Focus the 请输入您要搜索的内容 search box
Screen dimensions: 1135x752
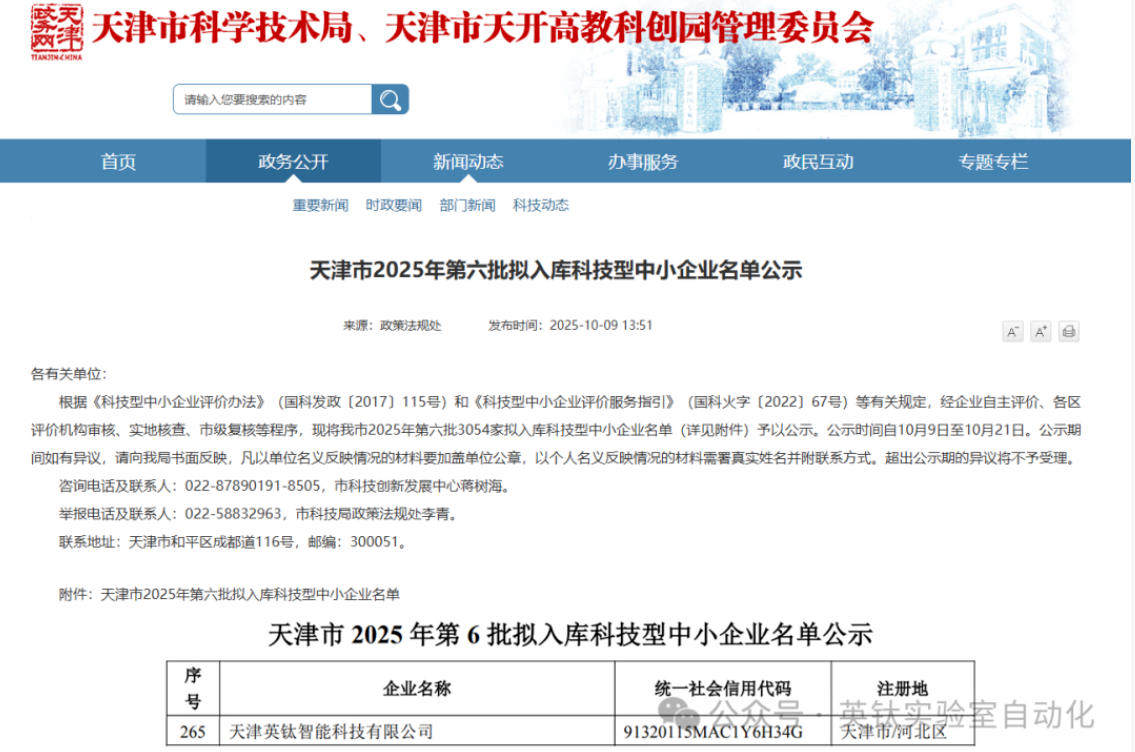coord(272,99)
